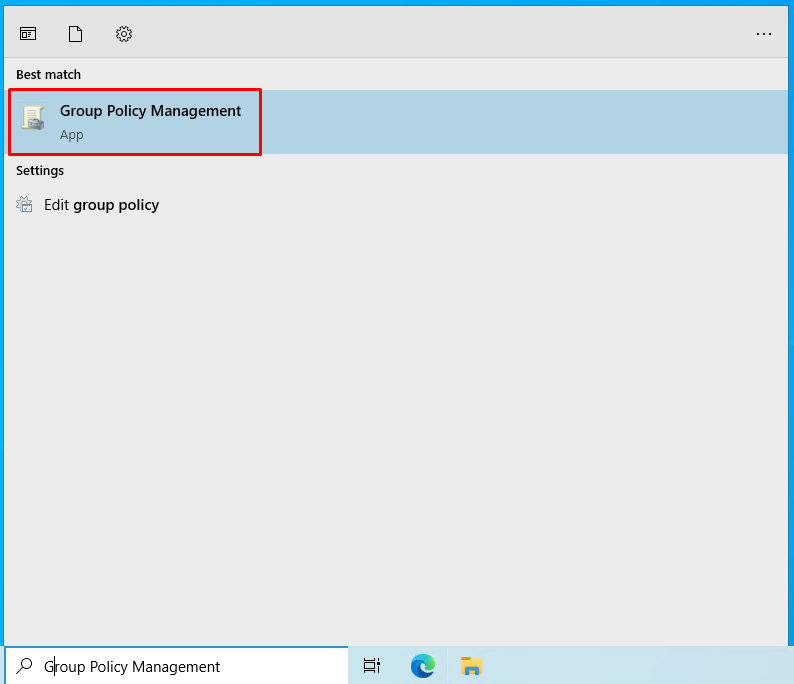794x684 pixels.
Task: Open Task View from the taskbar
Action: (372, 666)
